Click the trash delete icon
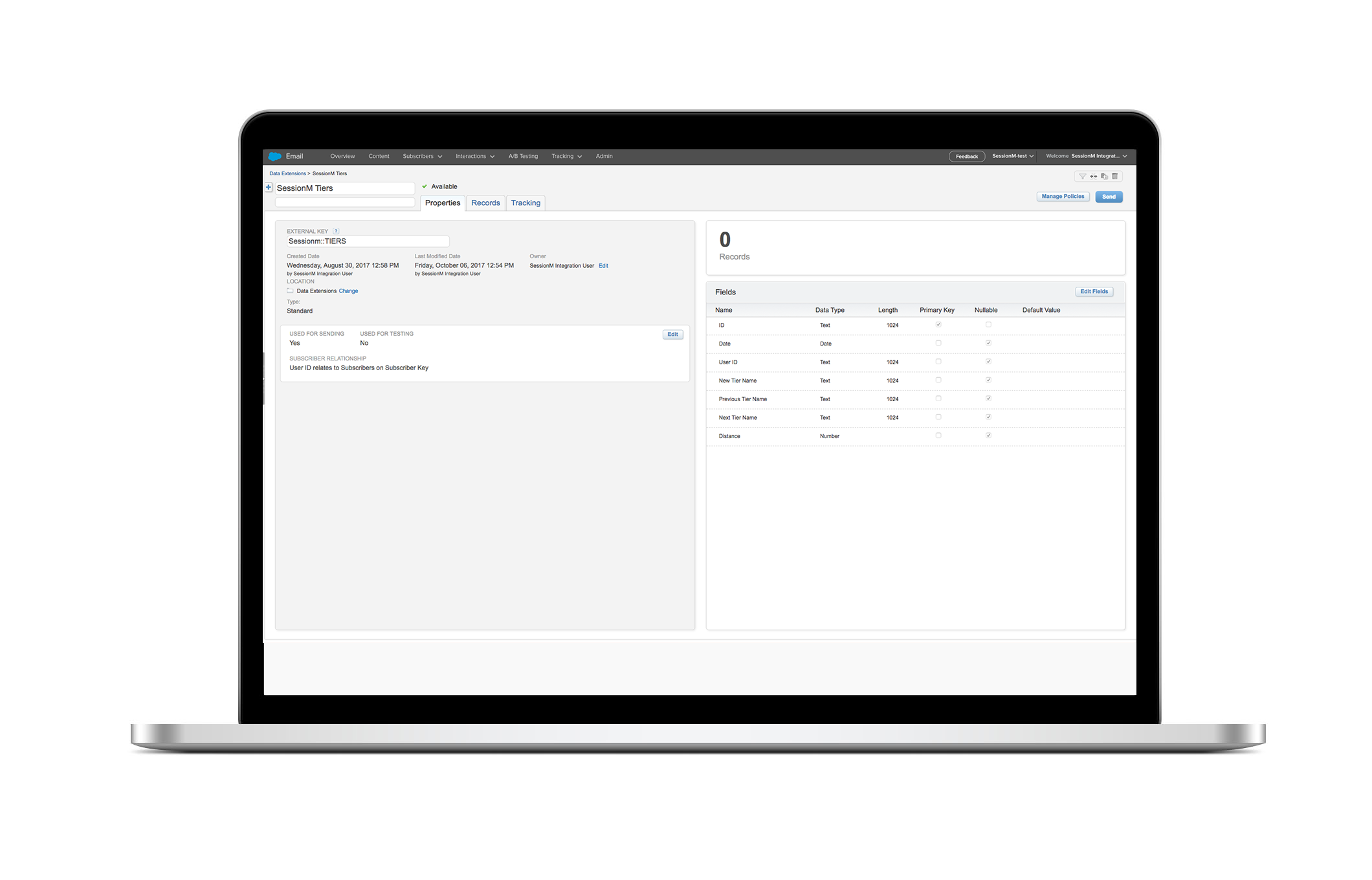 point(1115,176)
